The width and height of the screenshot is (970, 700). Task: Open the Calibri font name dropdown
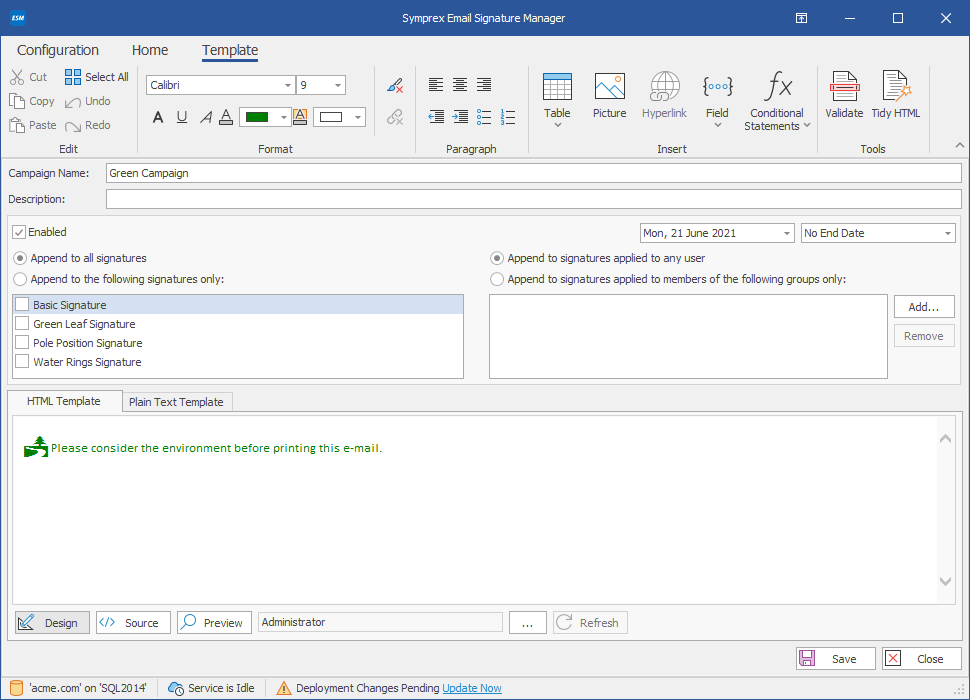[288, 85]
